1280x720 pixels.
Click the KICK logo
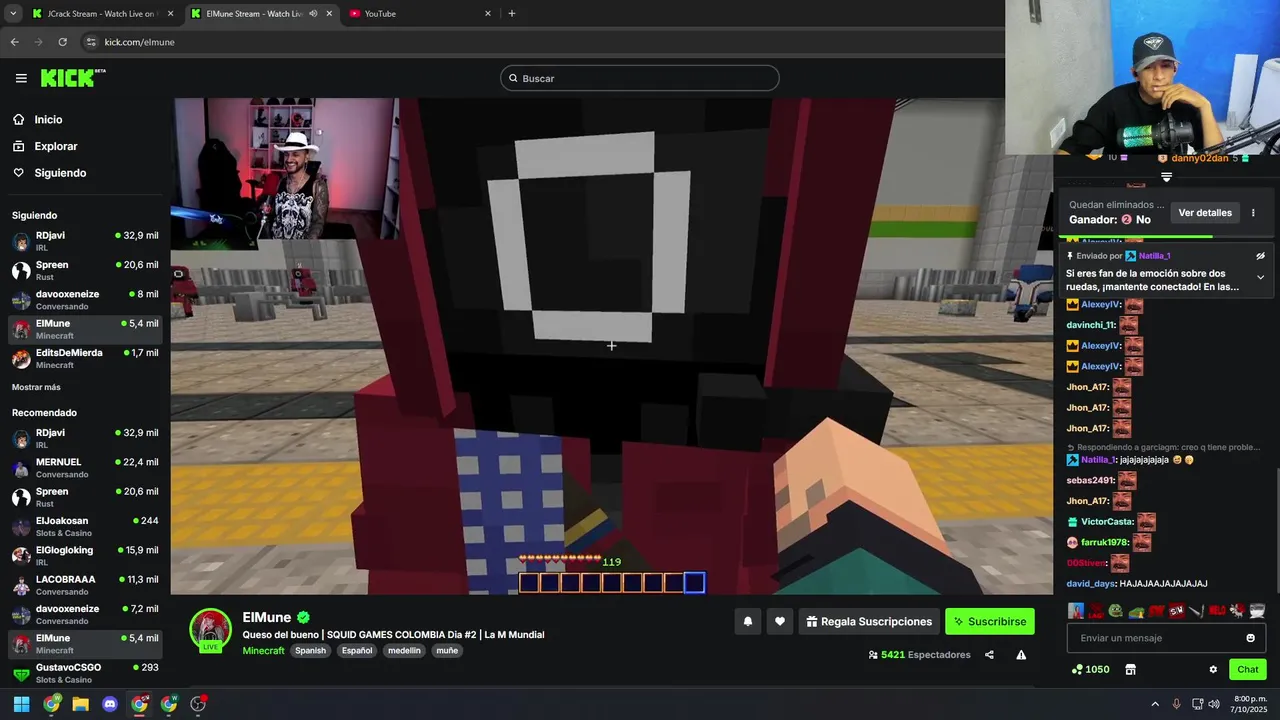pyautogui.click(x=73, y=78)
